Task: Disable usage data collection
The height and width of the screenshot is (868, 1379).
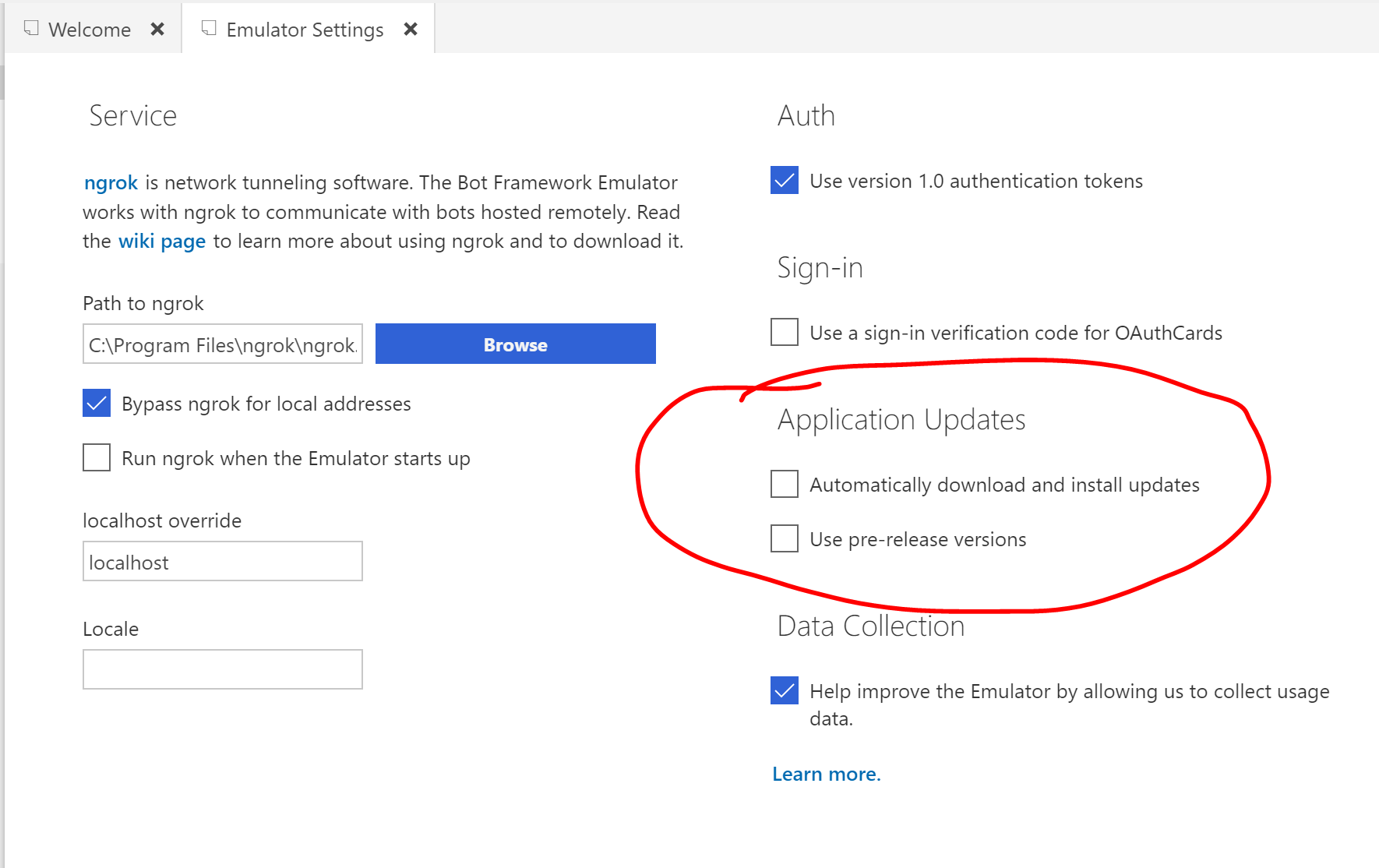Action: point(783,690)
